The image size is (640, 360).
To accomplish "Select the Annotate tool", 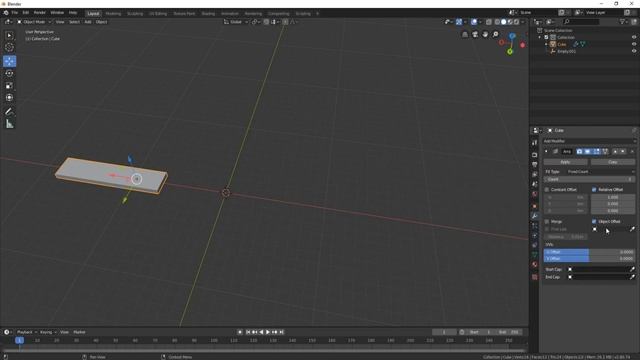I will (9, 112).
